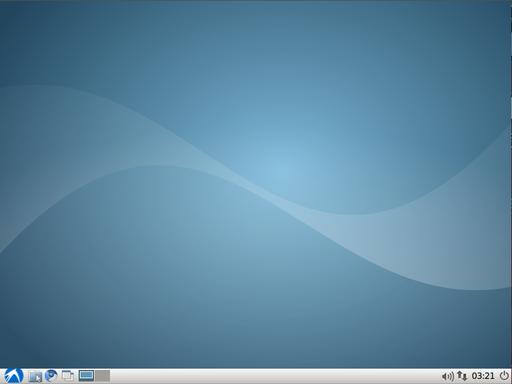
Task: Show the volume slider popup
Action: pyautogui.click(x=448, y=376)
